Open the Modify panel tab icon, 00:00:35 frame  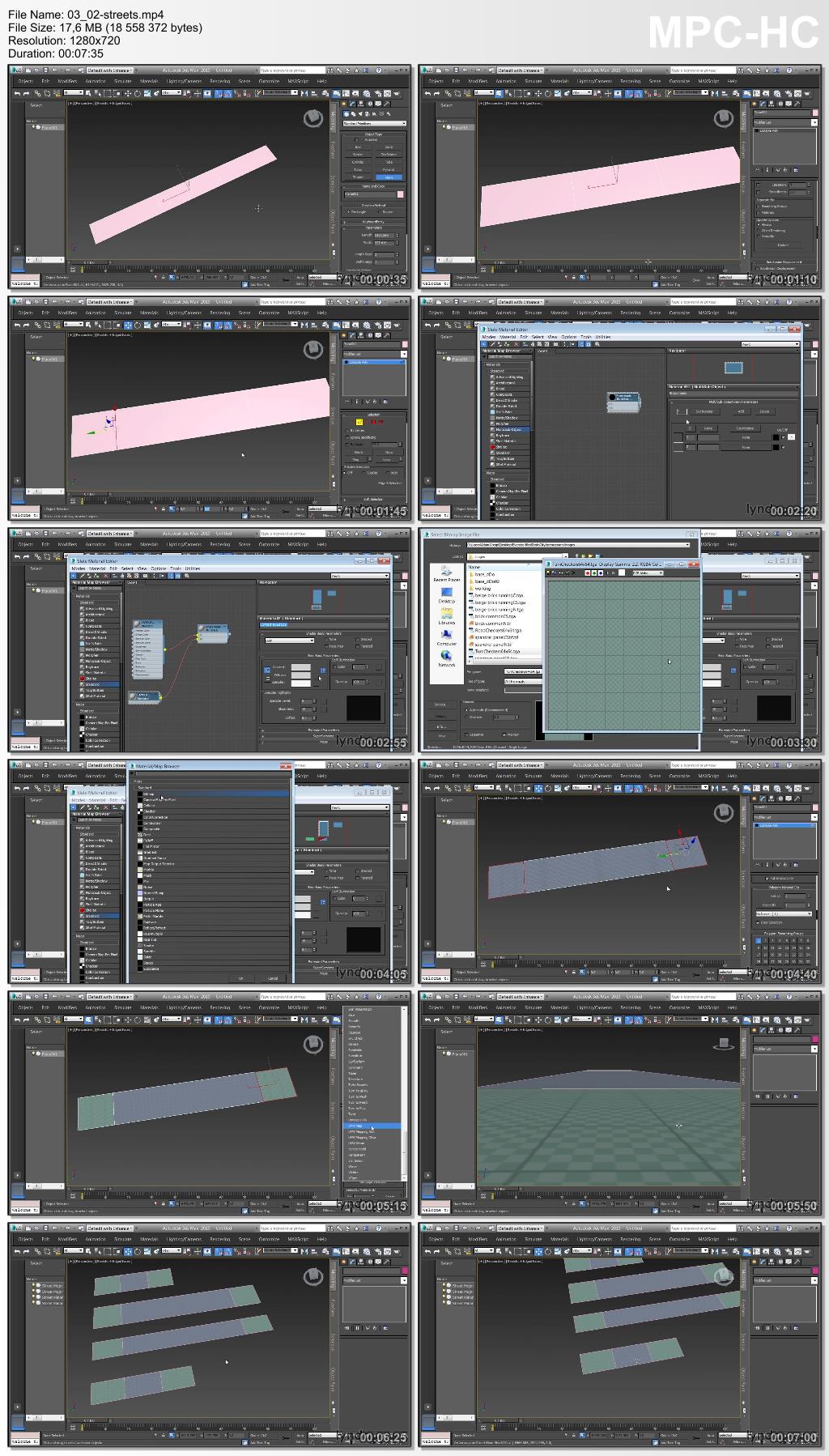tap(352, 104)
